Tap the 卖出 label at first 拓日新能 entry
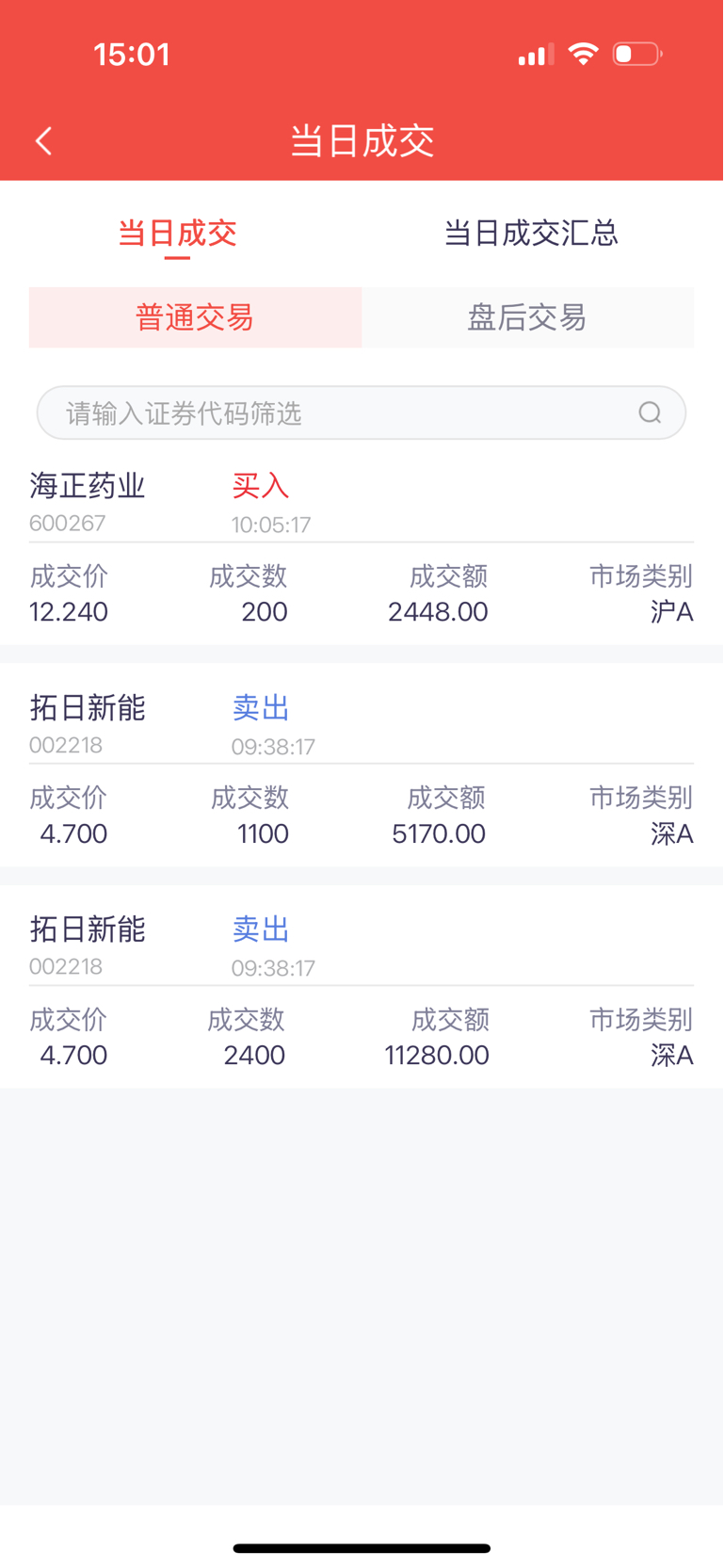Image resolution: width=724 pixels, height=1568 pixels. coord(261,707)
